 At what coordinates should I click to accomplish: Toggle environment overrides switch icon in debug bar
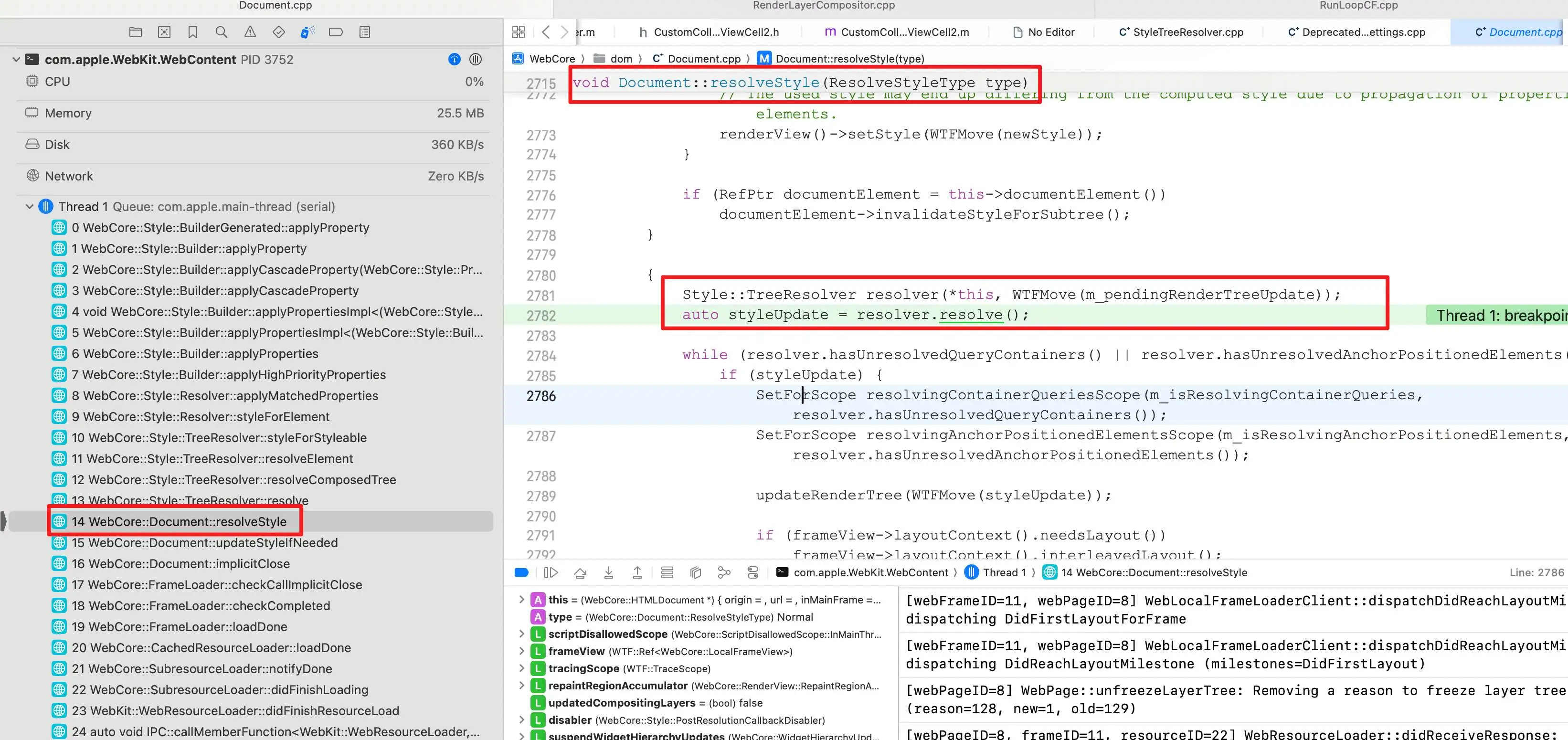click(753, 572)
